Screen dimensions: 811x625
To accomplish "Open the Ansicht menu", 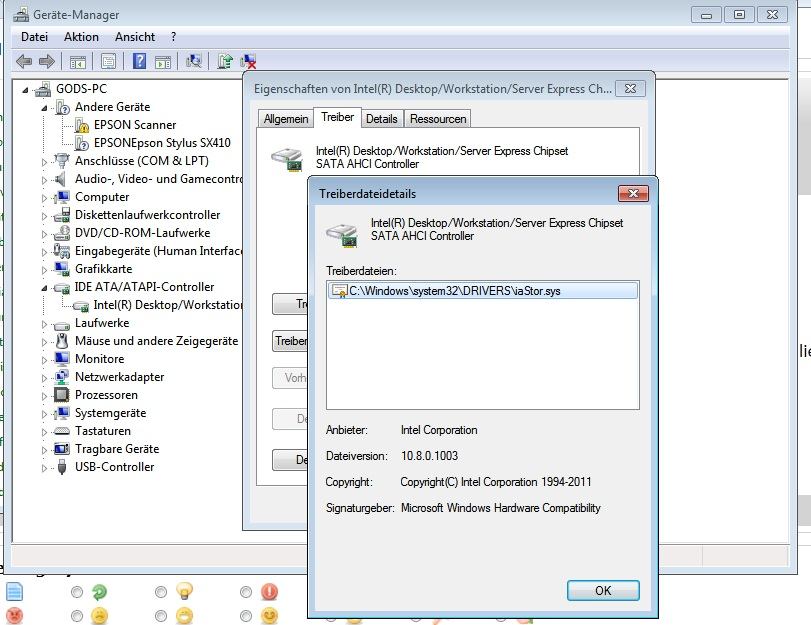I will point(135,37).
